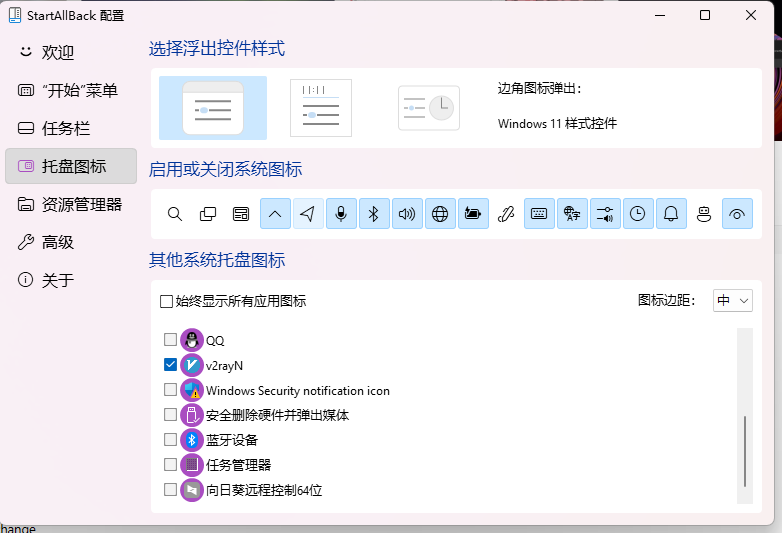Click the QQ penguin icon in list
This screenshot has width=782, height=533.
(192, 341)
